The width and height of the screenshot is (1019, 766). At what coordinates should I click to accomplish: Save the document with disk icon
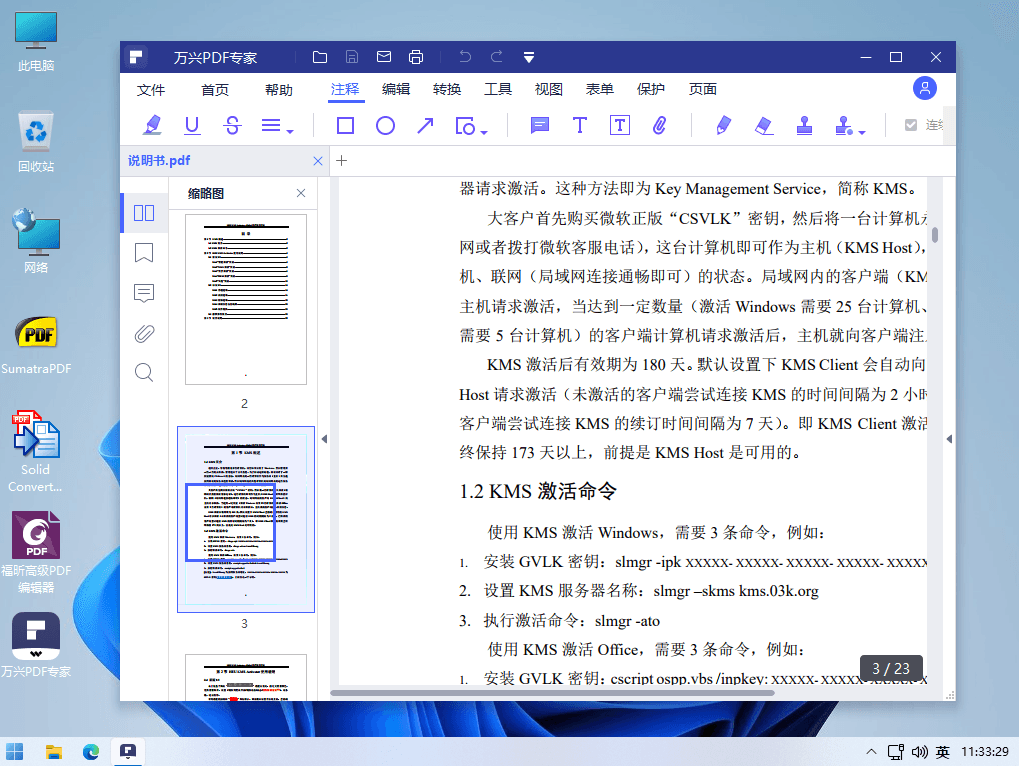pyautogui.click(x=352, y=57)
